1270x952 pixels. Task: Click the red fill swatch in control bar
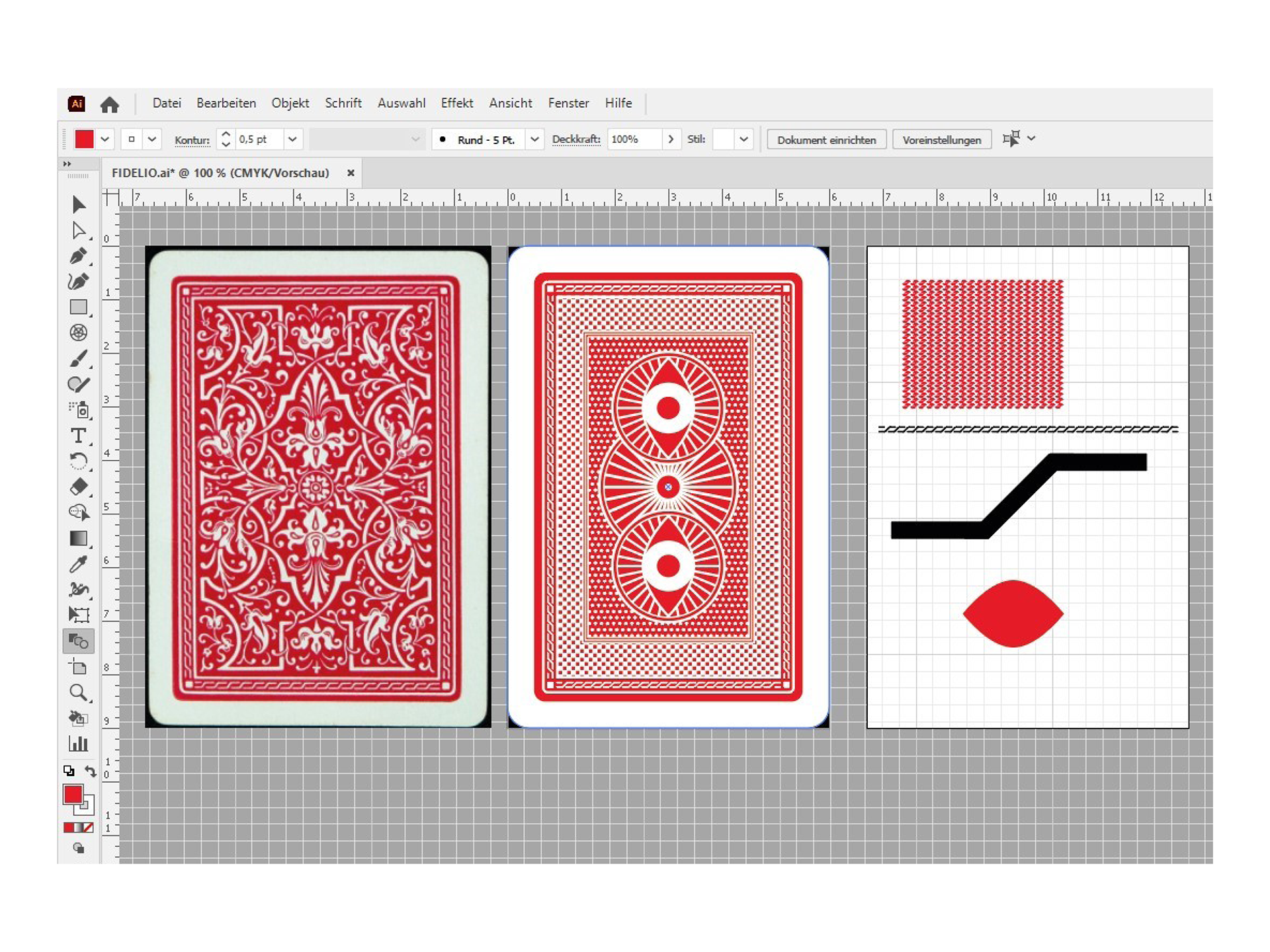tap(85, 139)
